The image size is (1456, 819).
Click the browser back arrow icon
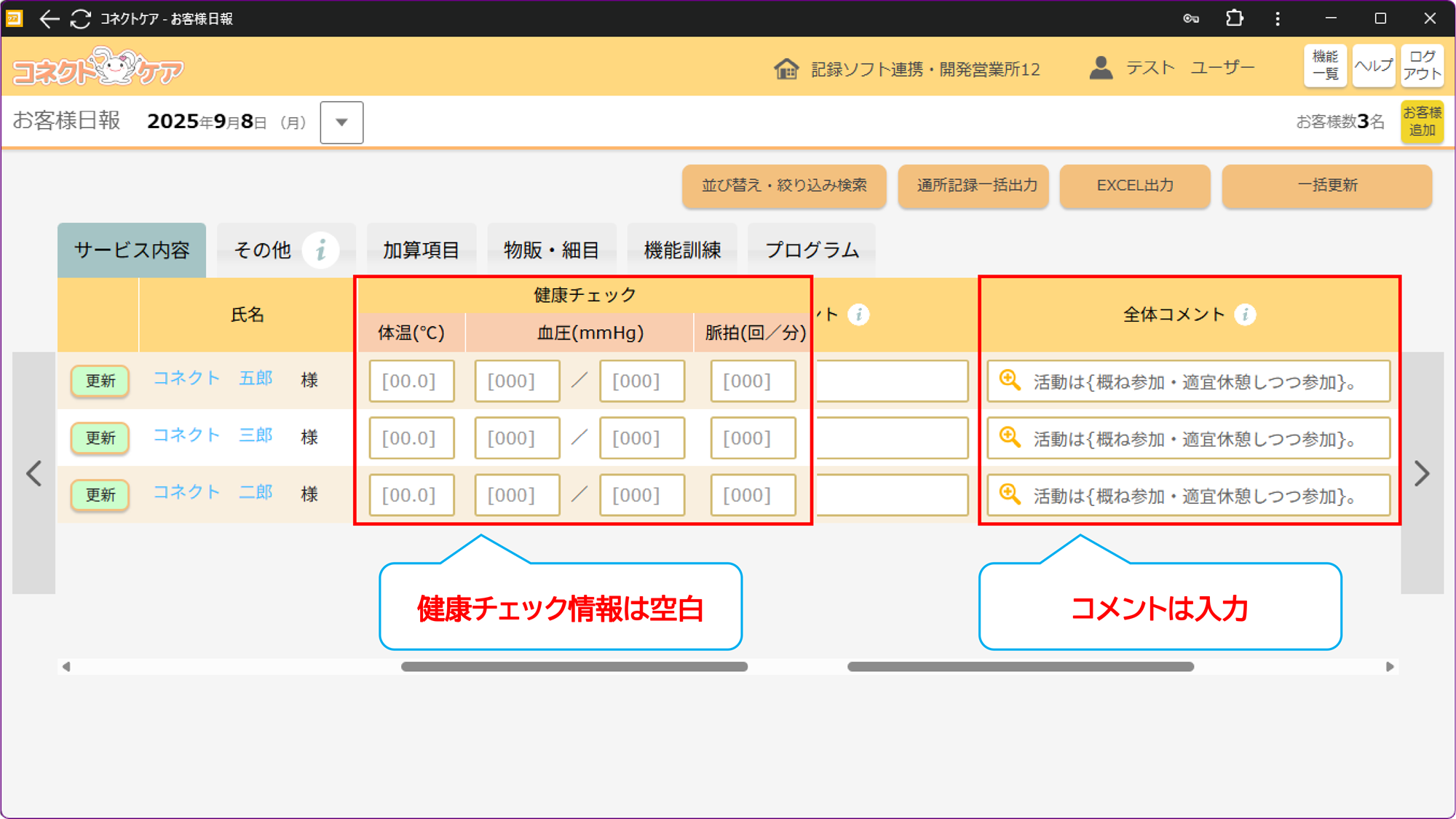pos(49,19)
